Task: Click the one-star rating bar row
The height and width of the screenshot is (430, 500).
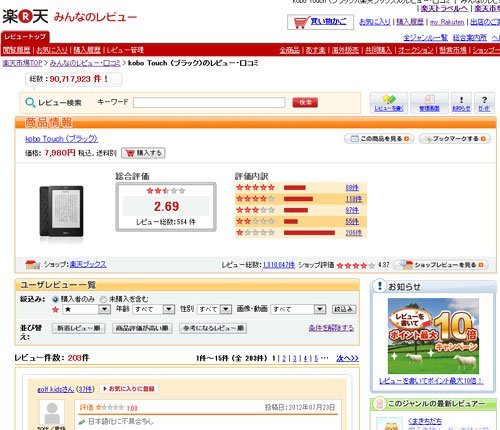Action: tap(301, 233)
